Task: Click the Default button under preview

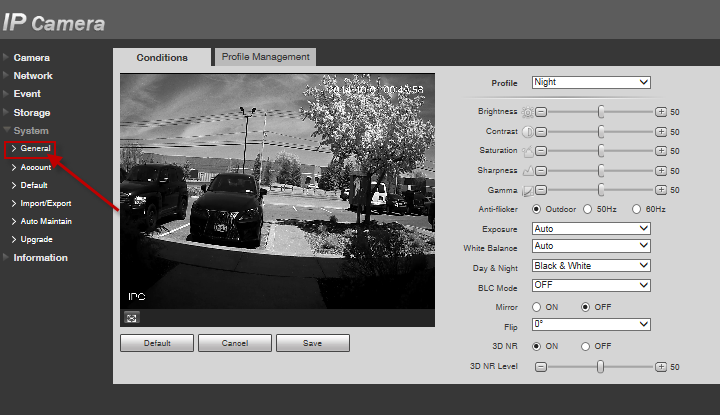Action: coord(156,343)
